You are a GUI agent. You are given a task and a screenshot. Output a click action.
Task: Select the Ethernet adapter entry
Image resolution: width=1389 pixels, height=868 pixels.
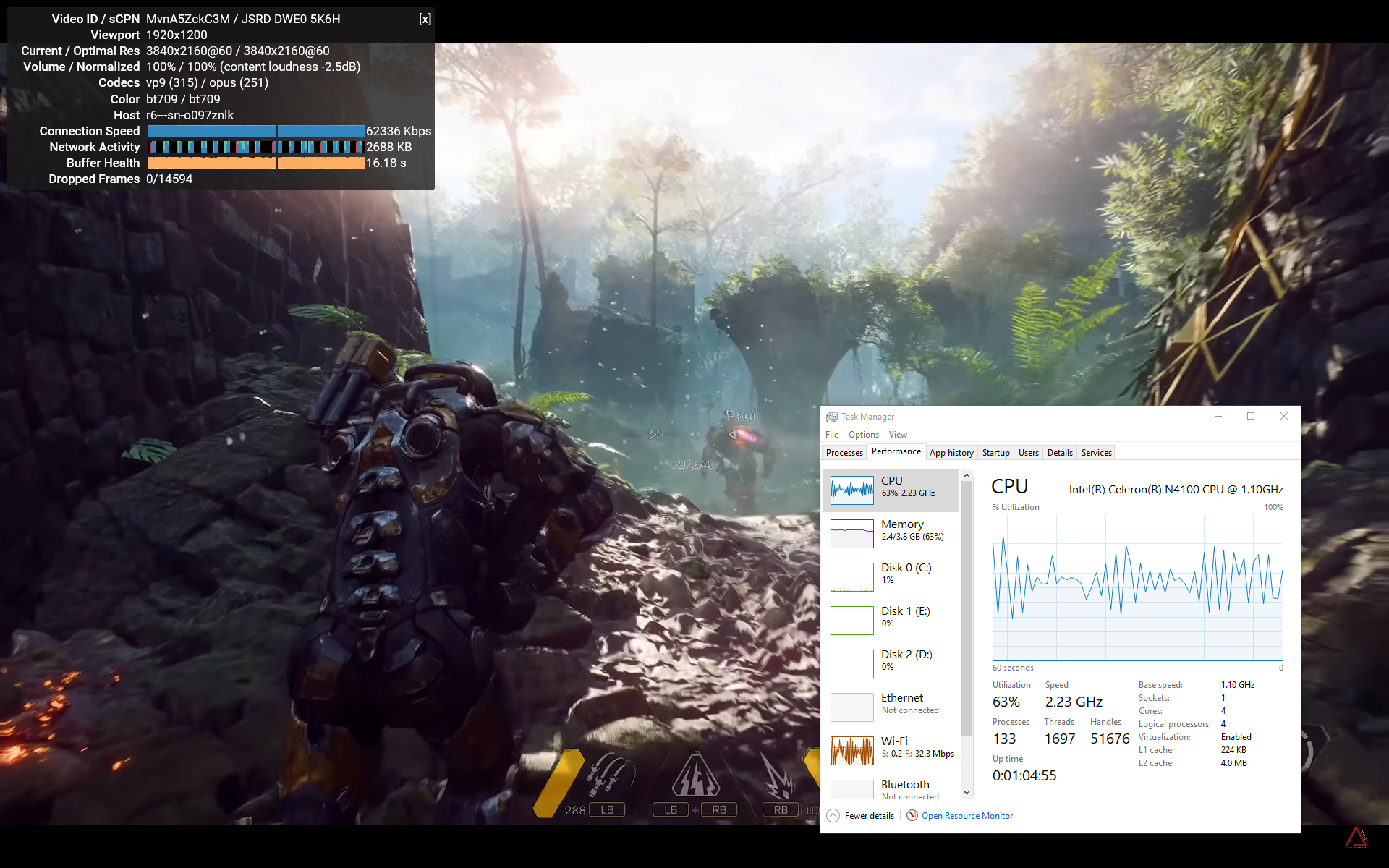pos(851,707)
